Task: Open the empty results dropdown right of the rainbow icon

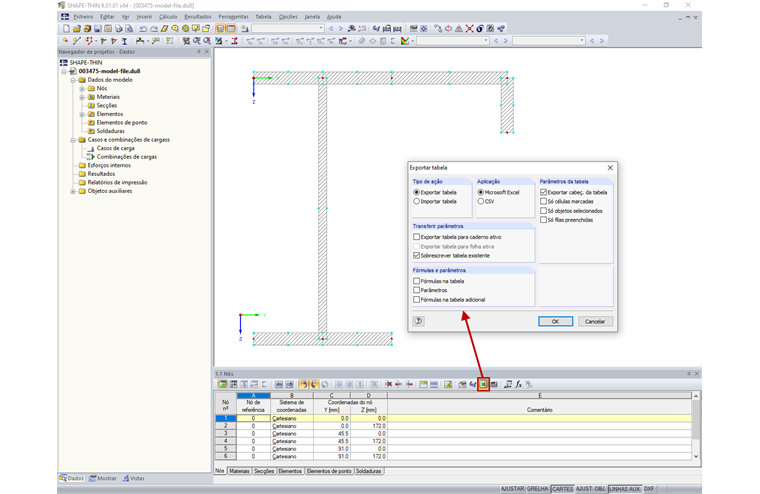Action: (486, 41)
